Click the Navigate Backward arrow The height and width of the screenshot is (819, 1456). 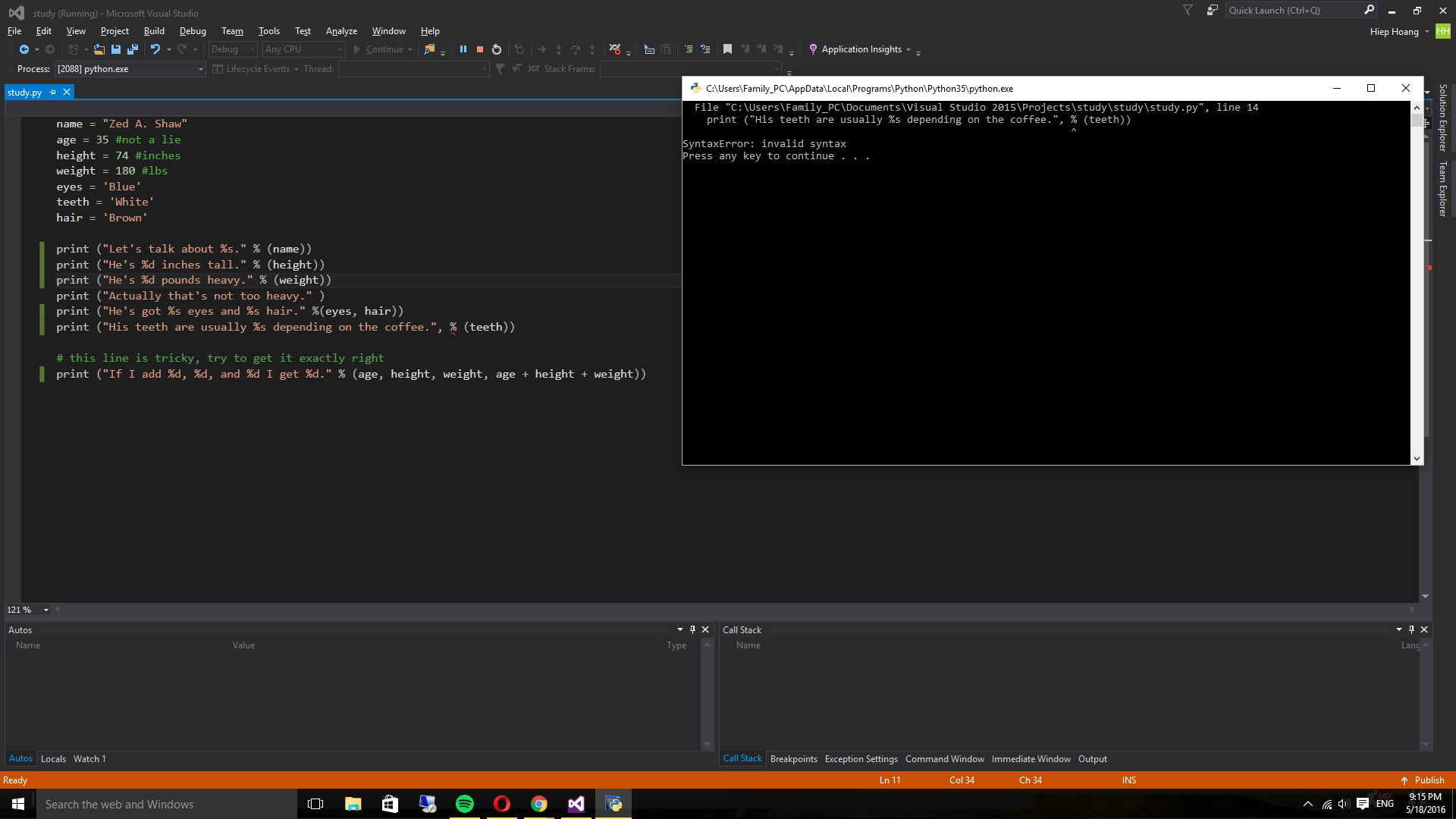24,49
